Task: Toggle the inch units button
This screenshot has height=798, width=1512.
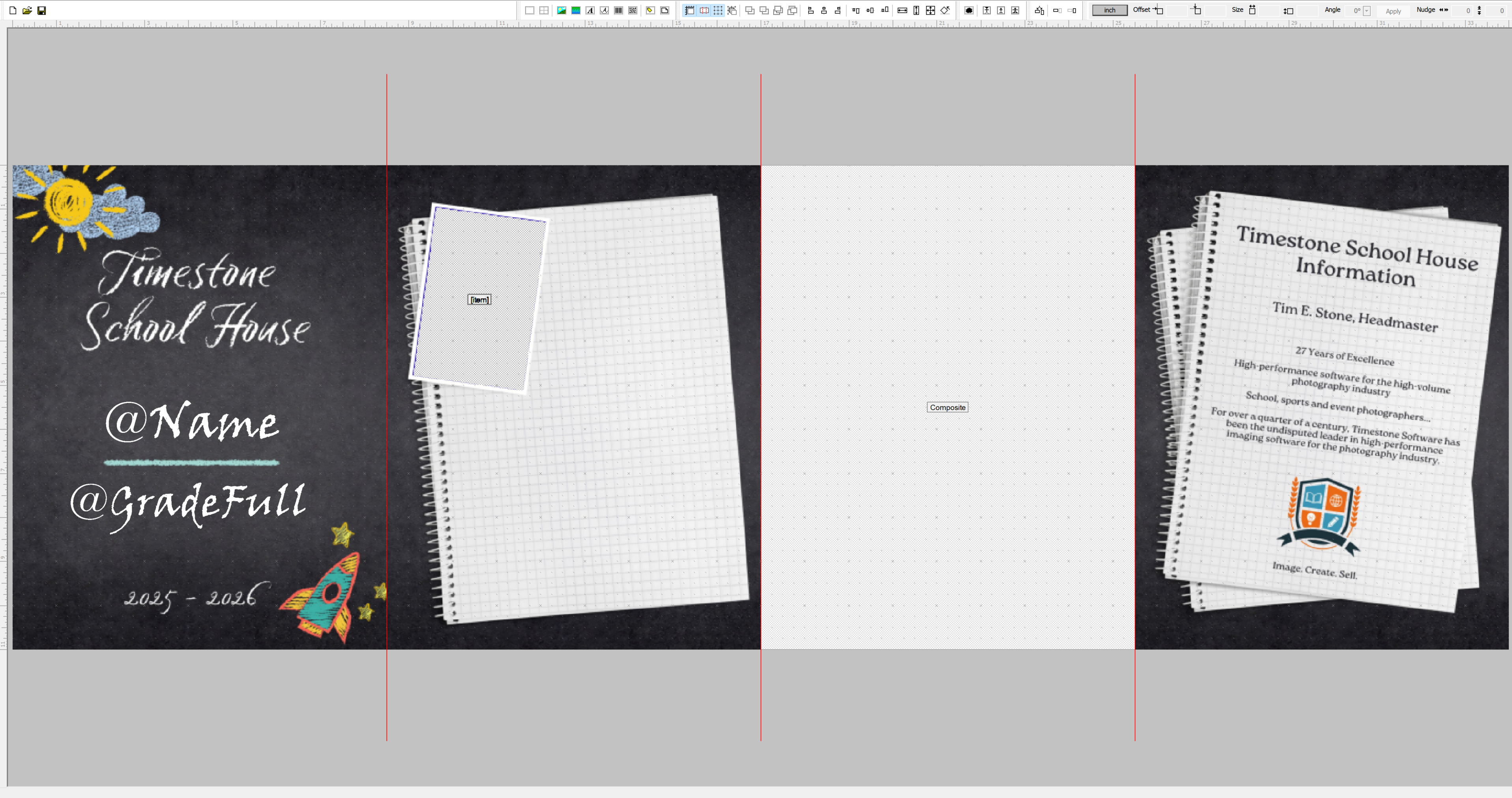Action: pos(1110,10)
